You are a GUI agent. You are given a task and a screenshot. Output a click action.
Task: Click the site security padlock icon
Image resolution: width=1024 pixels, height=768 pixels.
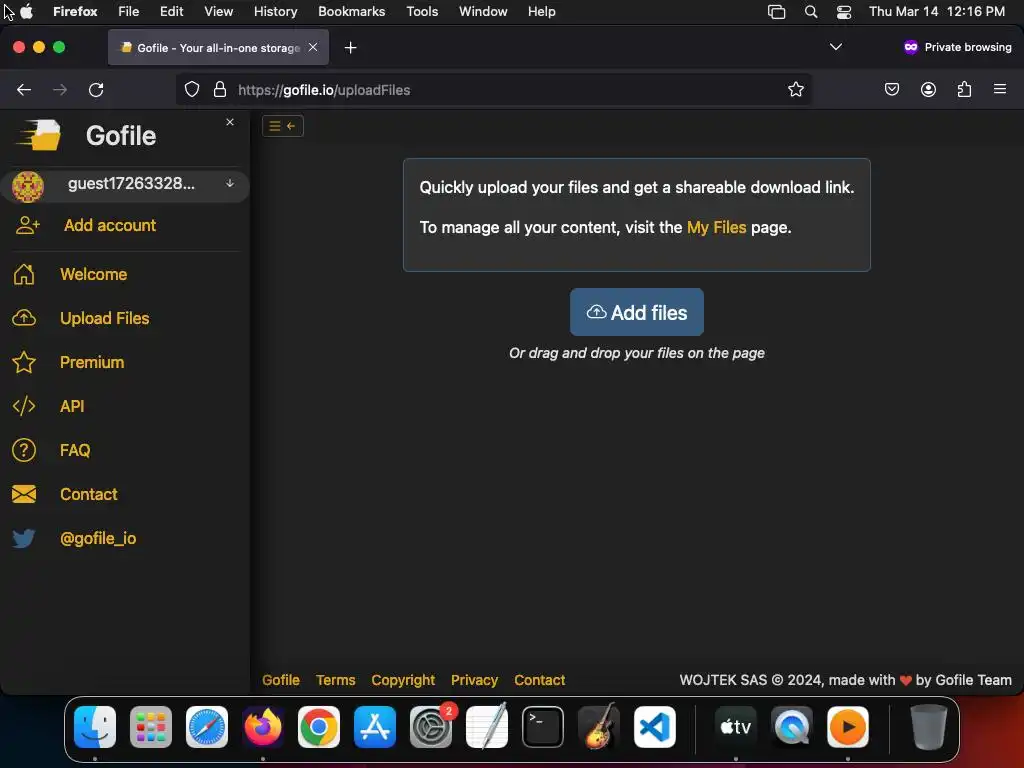(220, 89)
